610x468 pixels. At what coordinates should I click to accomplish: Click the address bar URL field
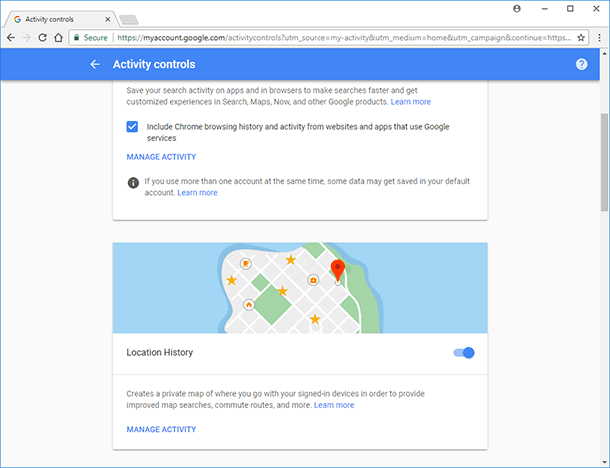[344, 38]
